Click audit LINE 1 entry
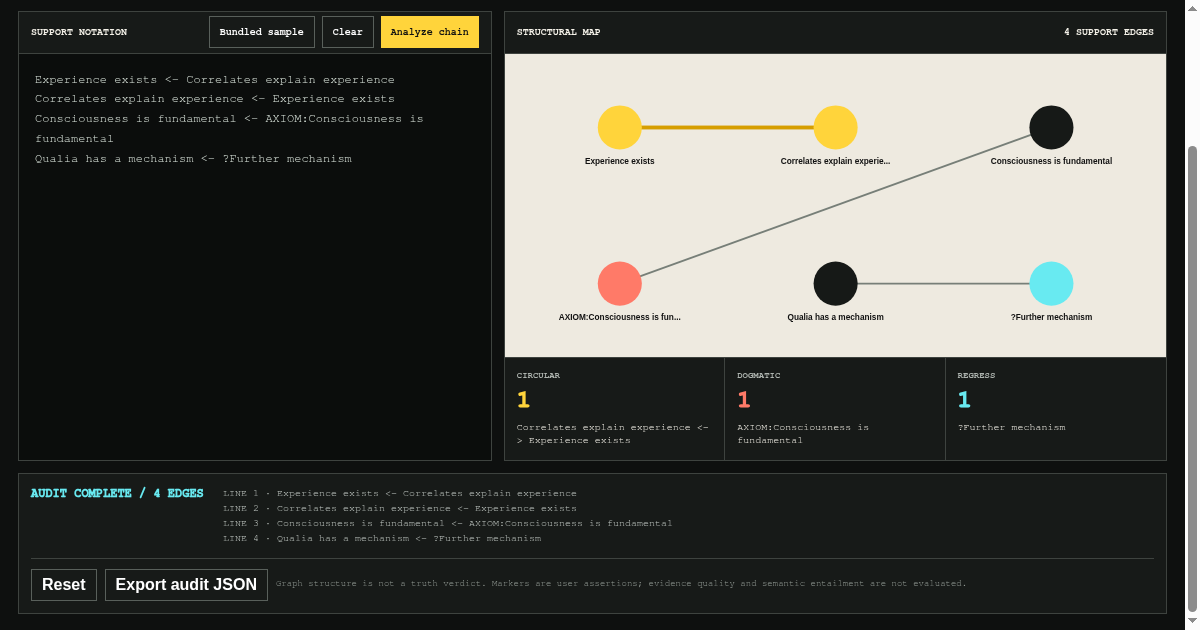 [x=400, y=493]
